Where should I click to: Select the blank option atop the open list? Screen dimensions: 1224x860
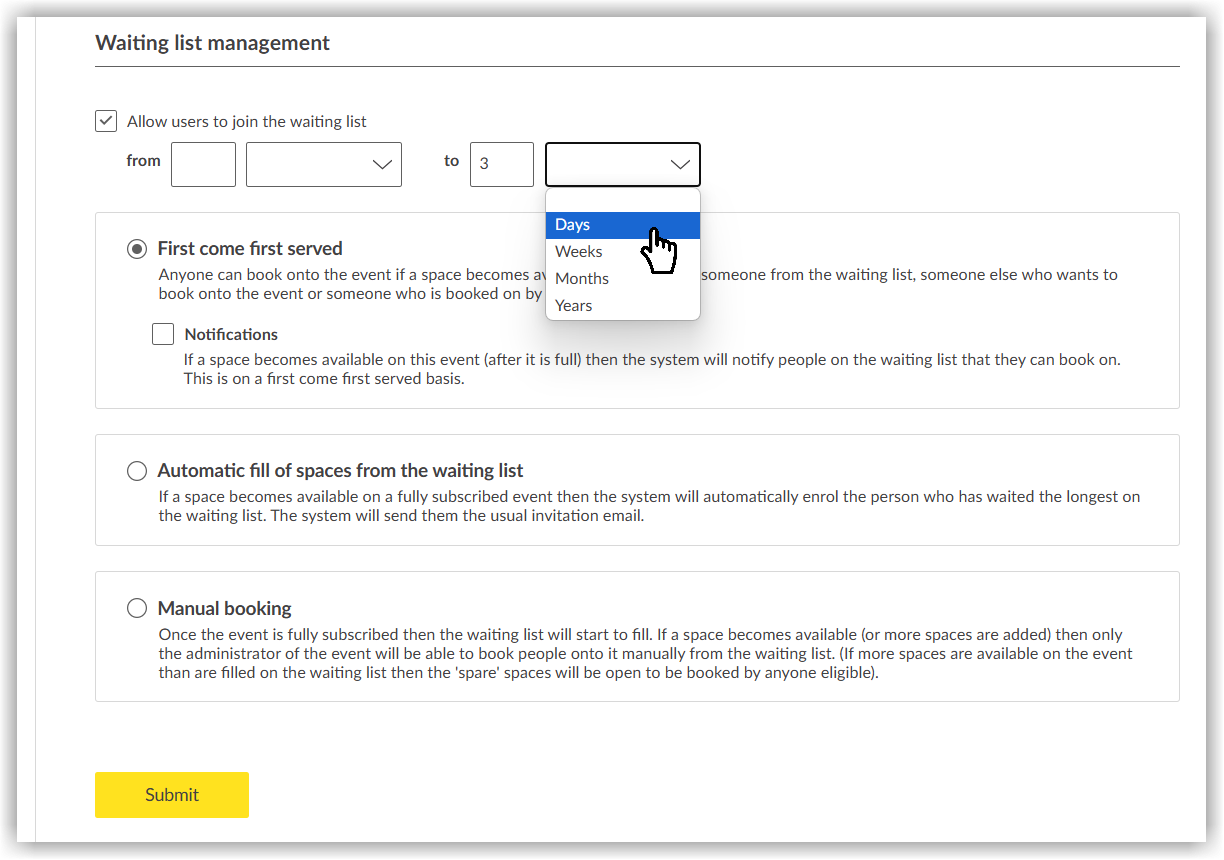(622, 201)
